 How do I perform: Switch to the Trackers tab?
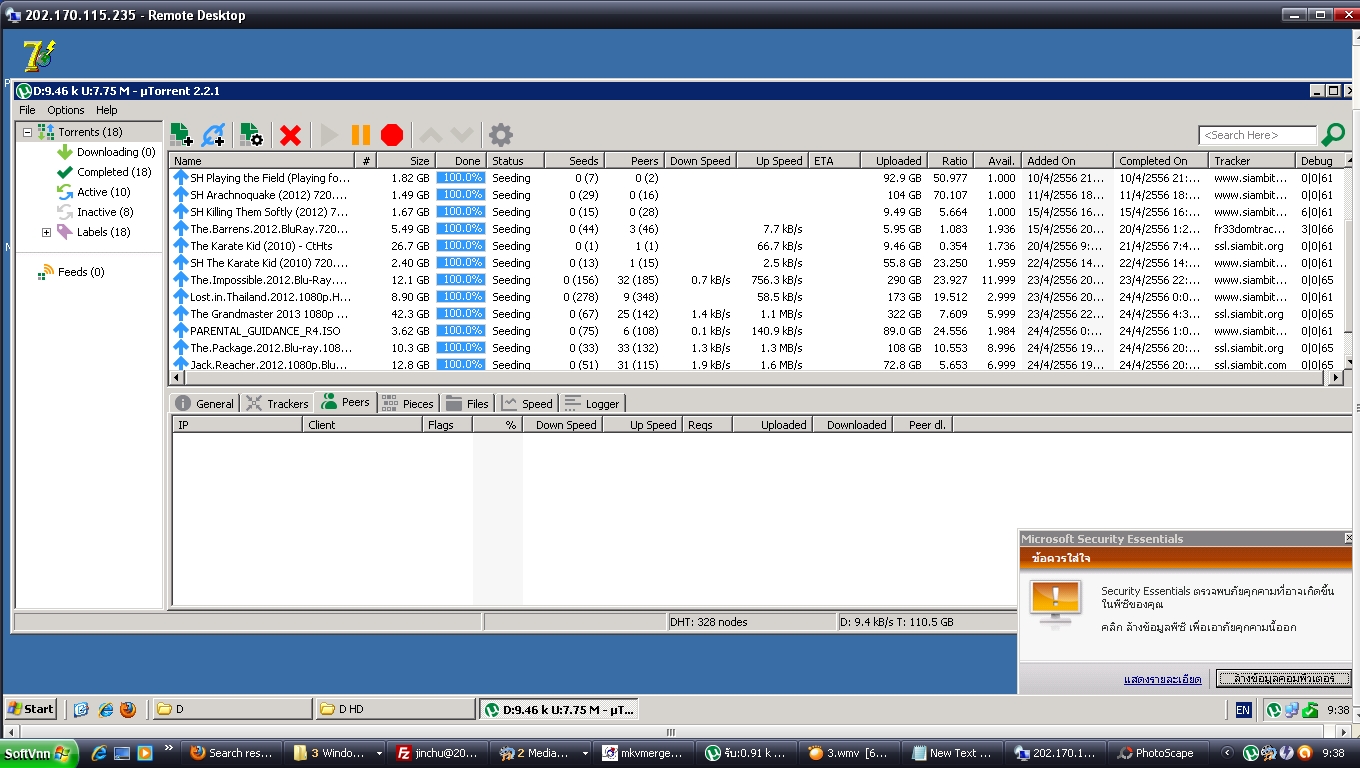point(277,403)
